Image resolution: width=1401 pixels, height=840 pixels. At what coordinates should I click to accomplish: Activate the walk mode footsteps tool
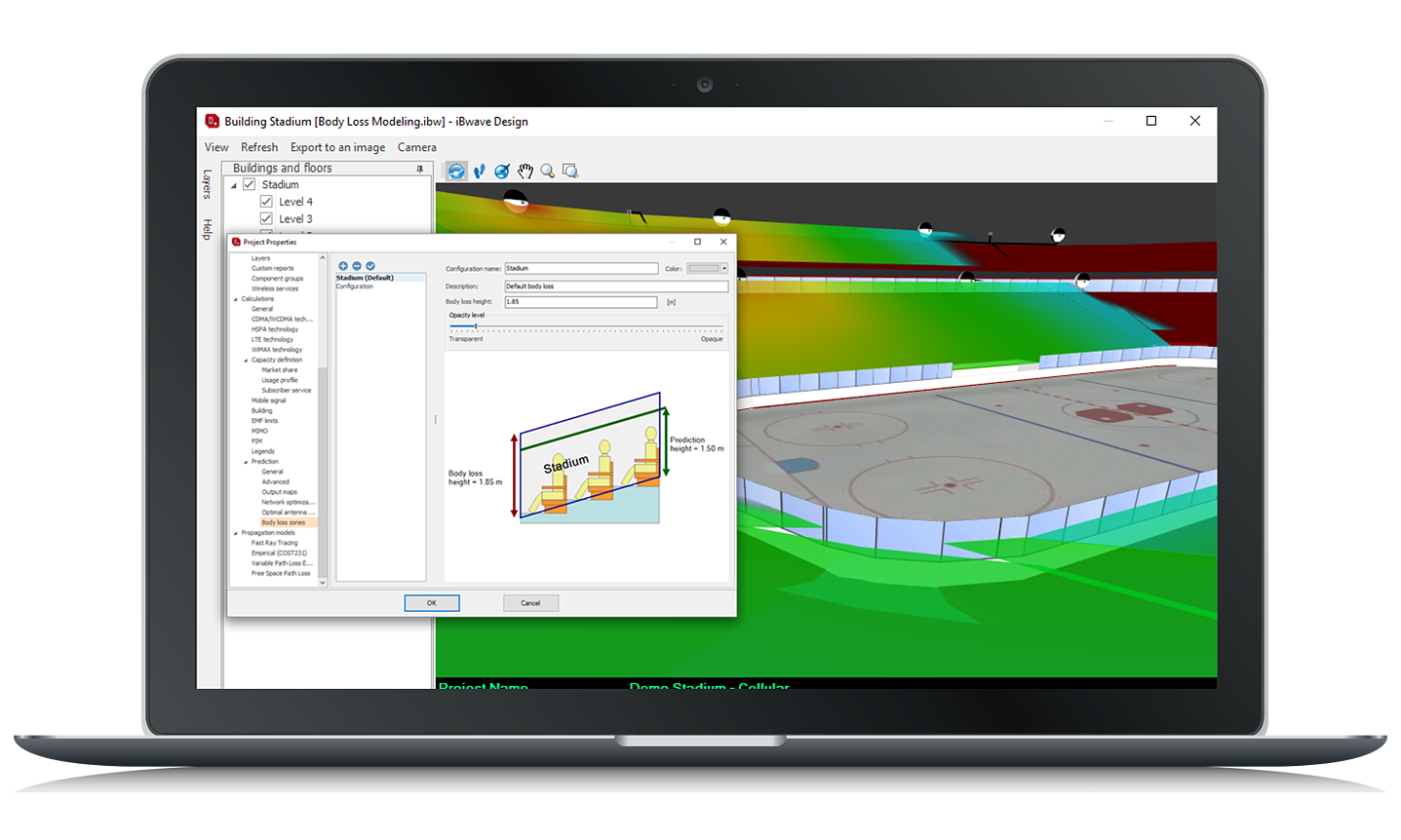tap(480, 172)
